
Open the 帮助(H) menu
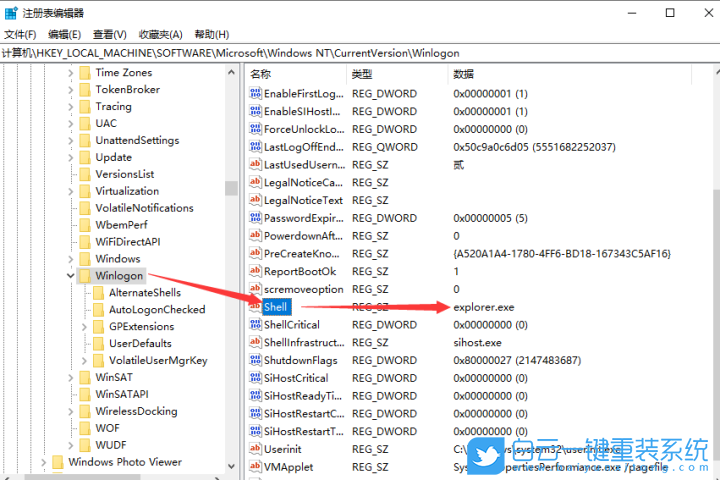[212, 34]
